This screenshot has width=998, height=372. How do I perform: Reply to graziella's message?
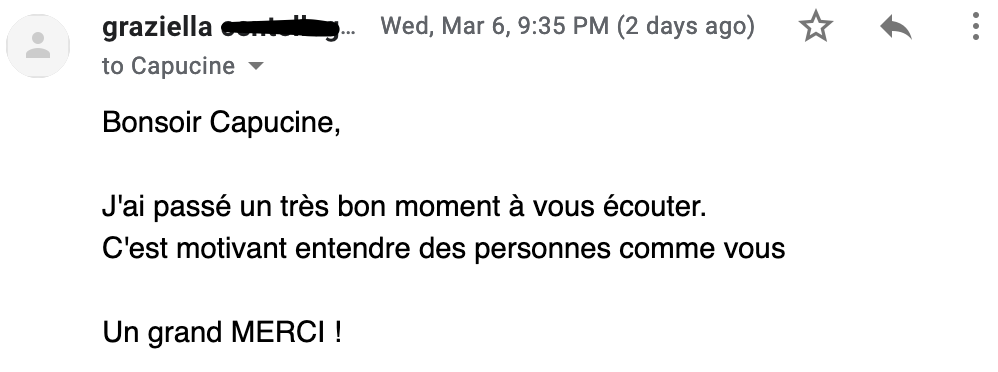[x=896, y=27]
